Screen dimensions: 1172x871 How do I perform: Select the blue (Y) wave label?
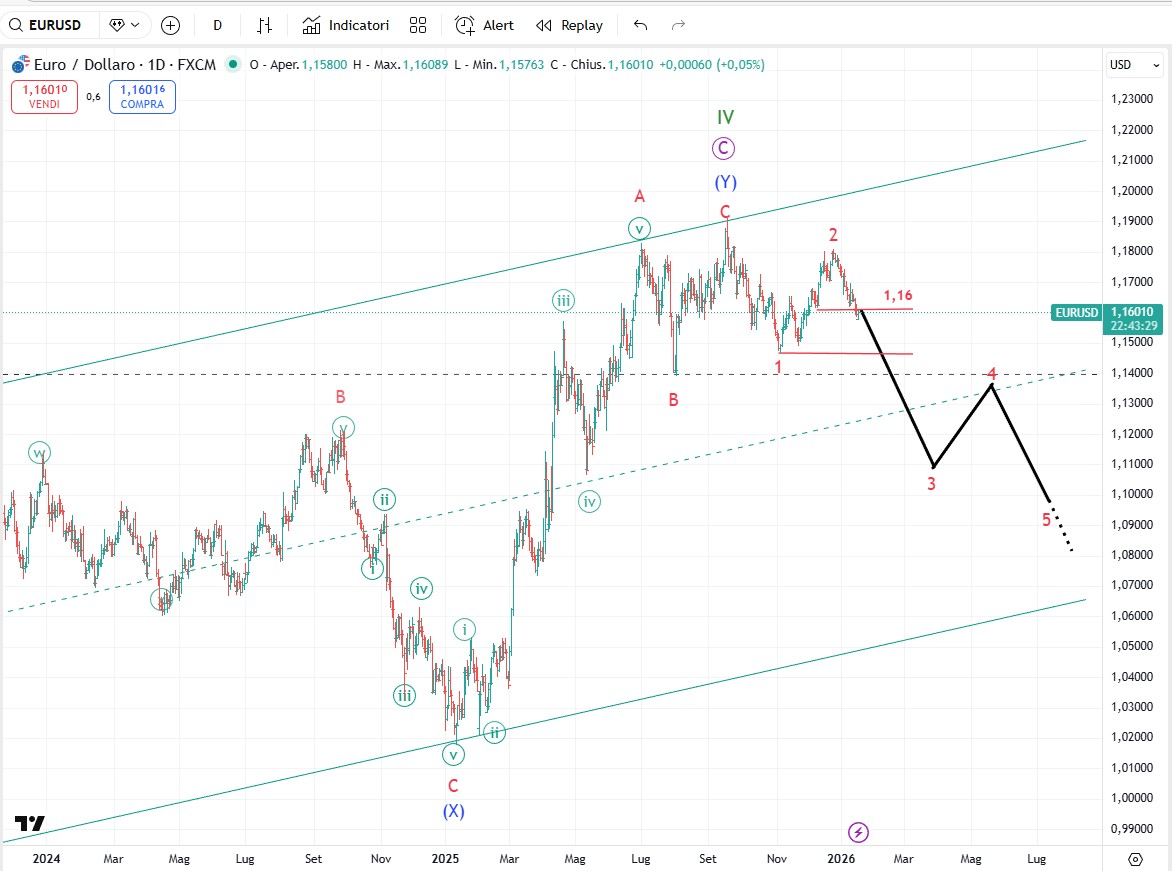pyautogui.click(x=725, y=182)
